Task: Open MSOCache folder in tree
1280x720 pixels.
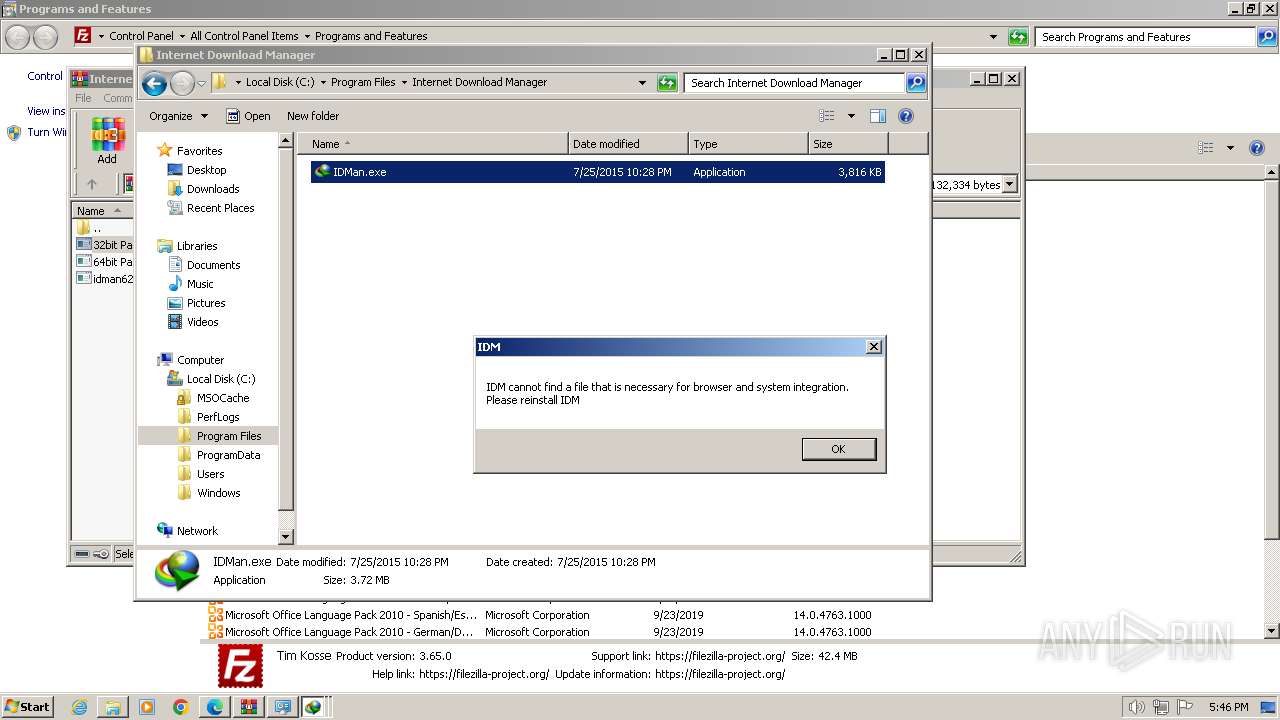Action: pyautogui.click(x=223, y=398)
